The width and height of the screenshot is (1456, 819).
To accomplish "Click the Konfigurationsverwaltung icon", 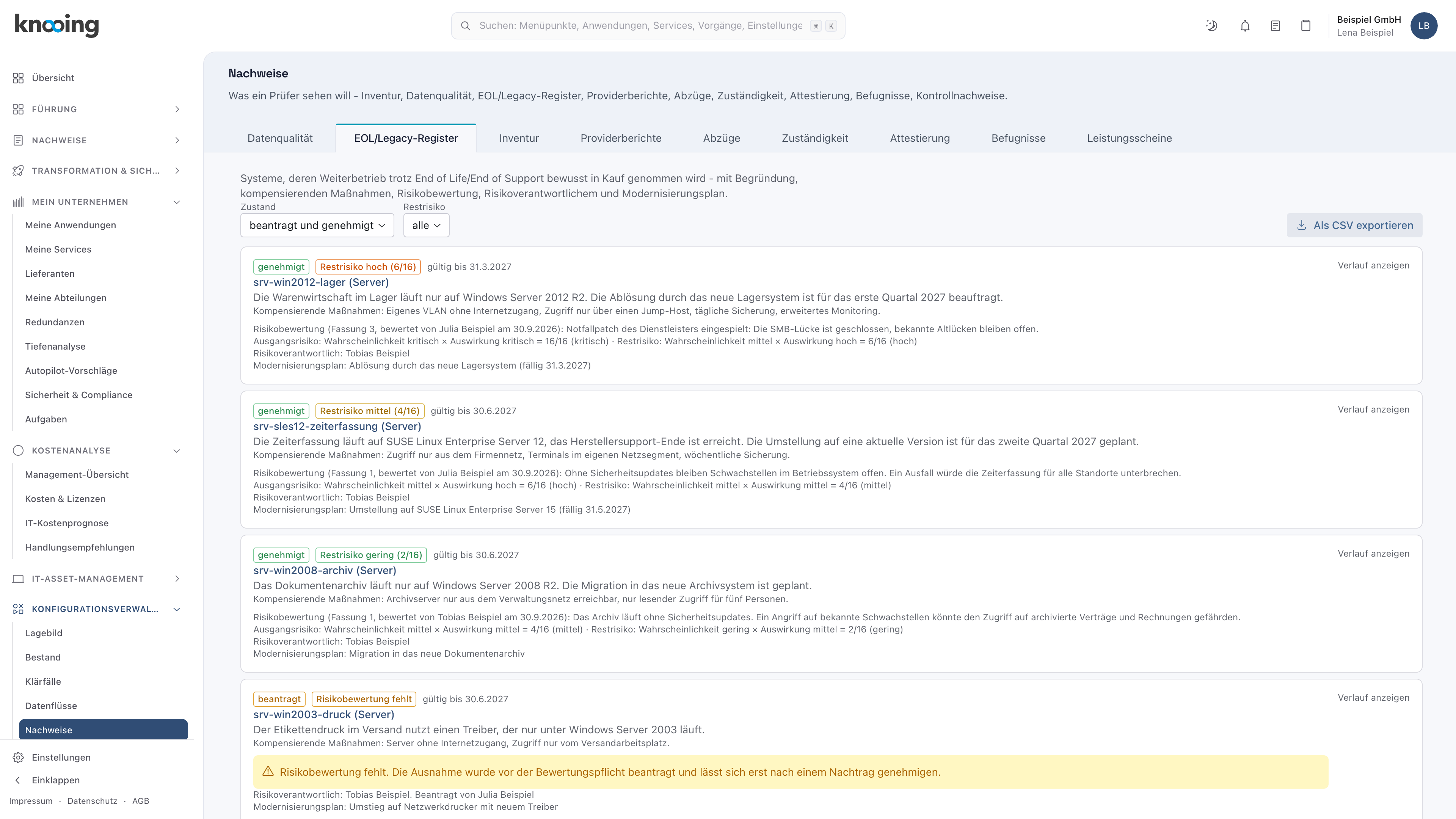I will click(x=18, y=609).
